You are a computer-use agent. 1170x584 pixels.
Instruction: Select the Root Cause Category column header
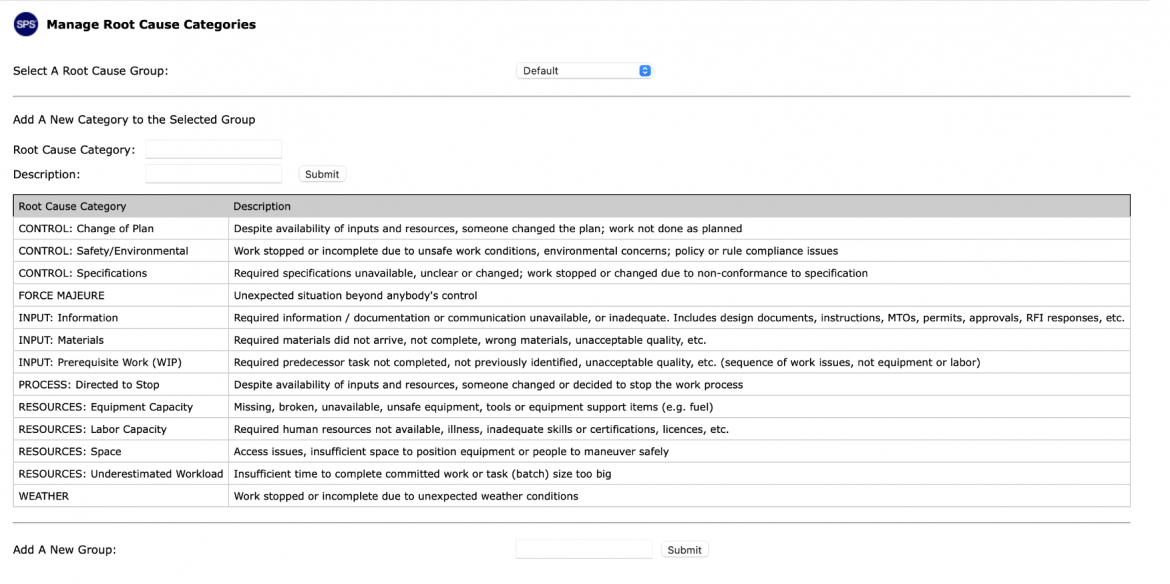(72, 207)
